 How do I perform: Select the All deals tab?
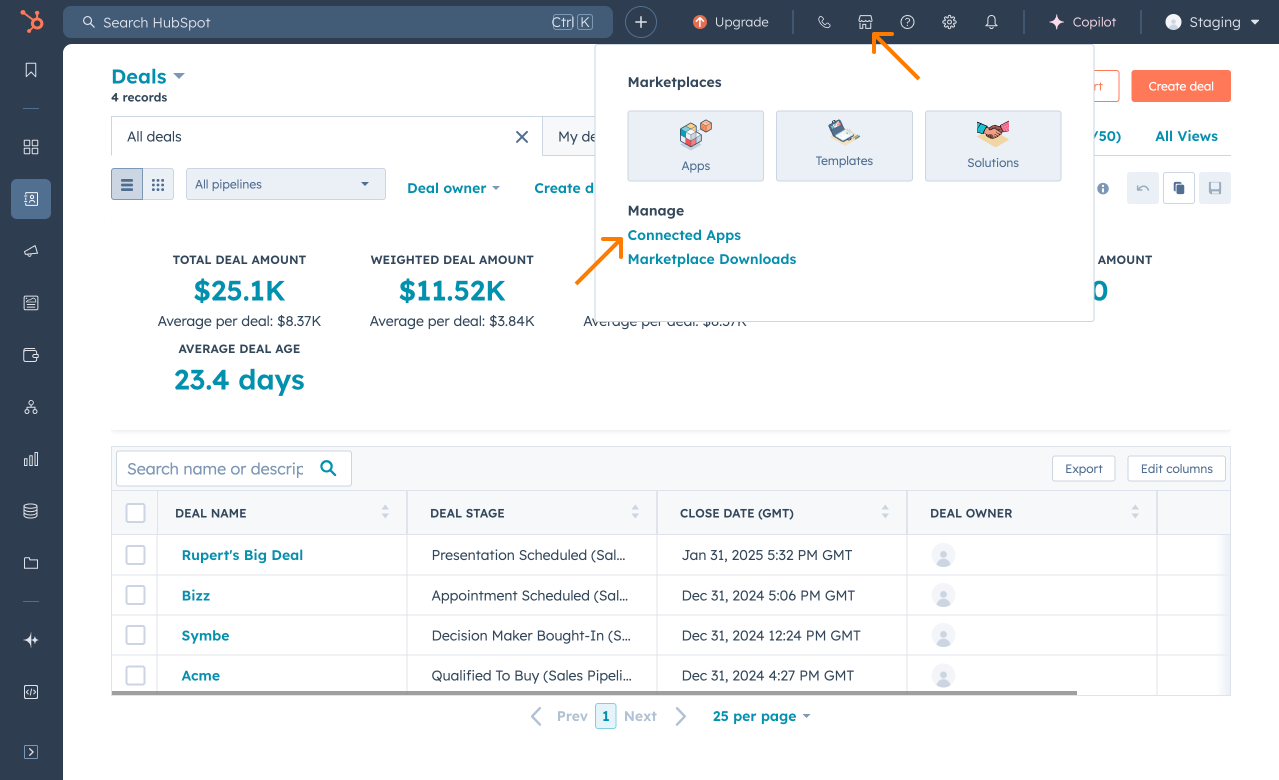[x=326, y=137]
